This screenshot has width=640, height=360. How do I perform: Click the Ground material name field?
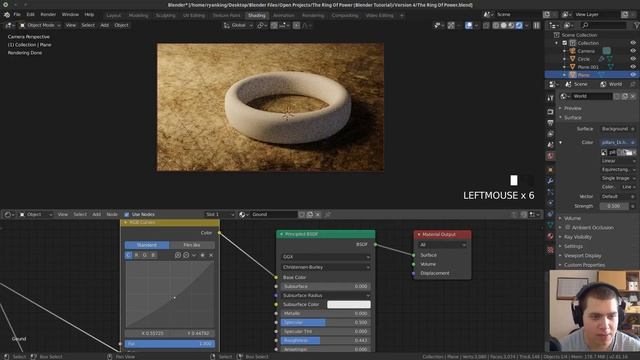coord(273,214)
